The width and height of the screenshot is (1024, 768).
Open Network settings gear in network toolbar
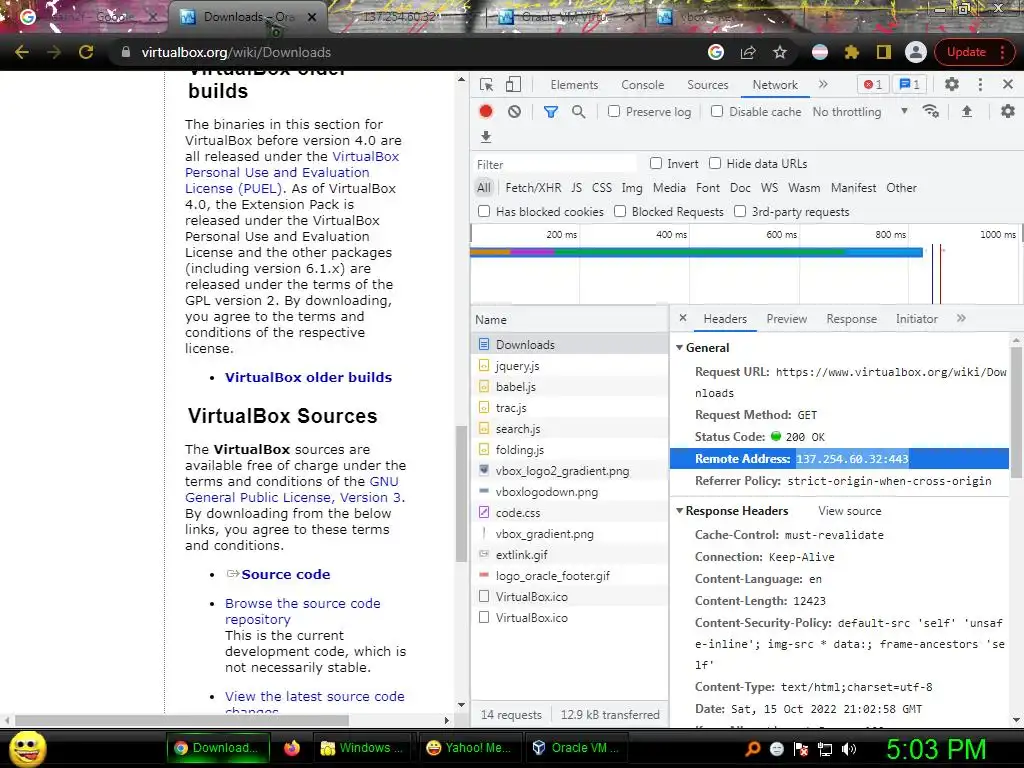pos(1008,112)
